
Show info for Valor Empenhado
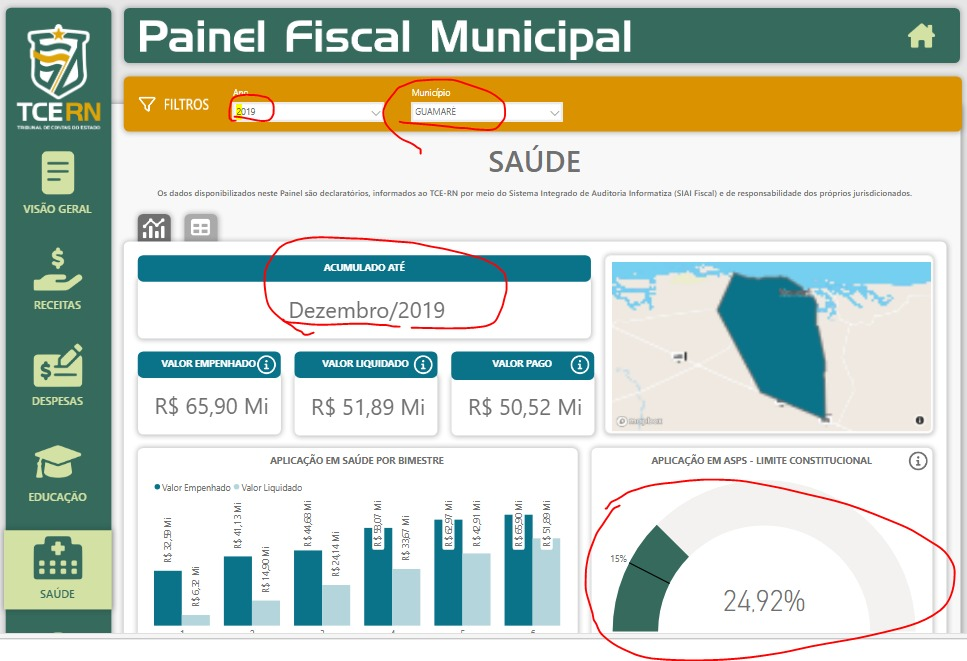click(x=266, y=364)
